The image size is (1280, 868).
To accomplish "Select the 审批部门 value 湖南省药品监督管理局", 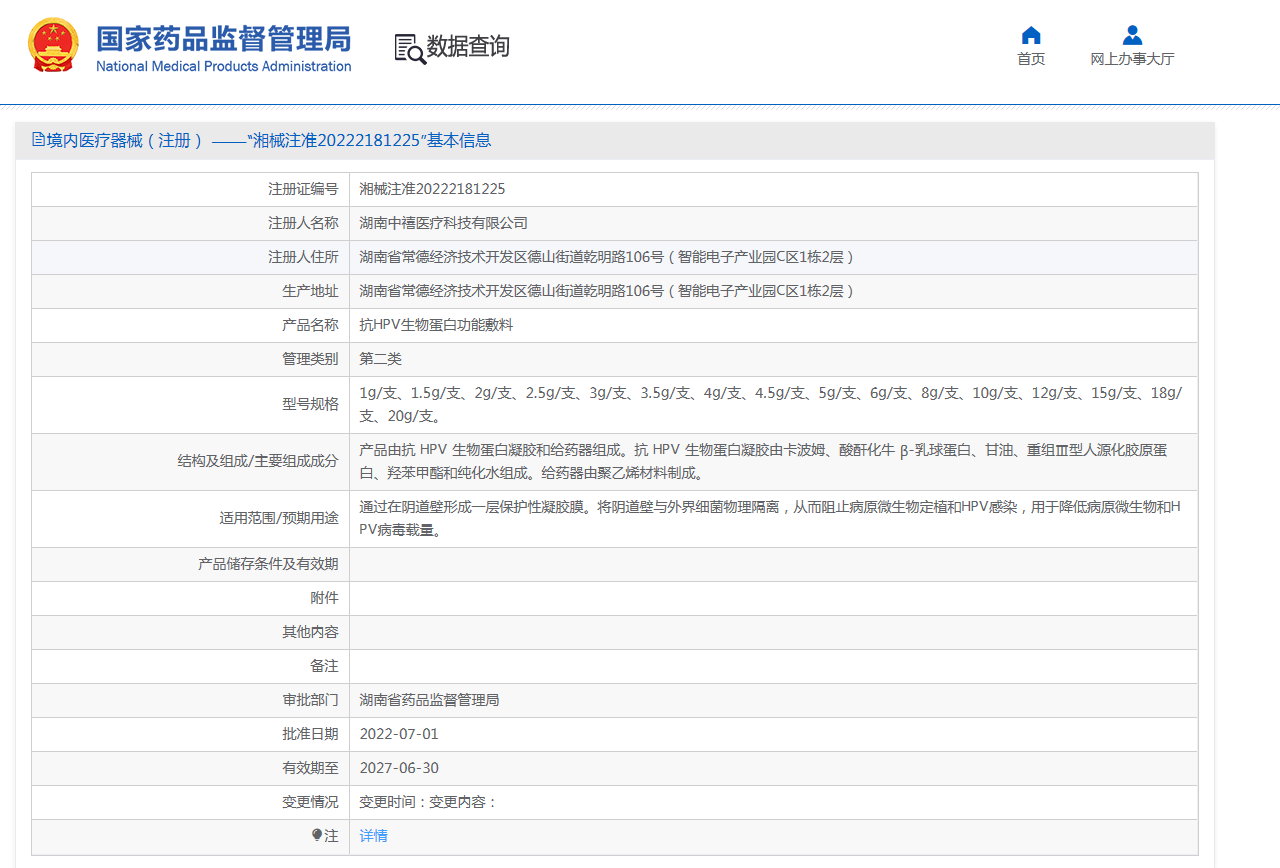I will [x=432, y=699].
